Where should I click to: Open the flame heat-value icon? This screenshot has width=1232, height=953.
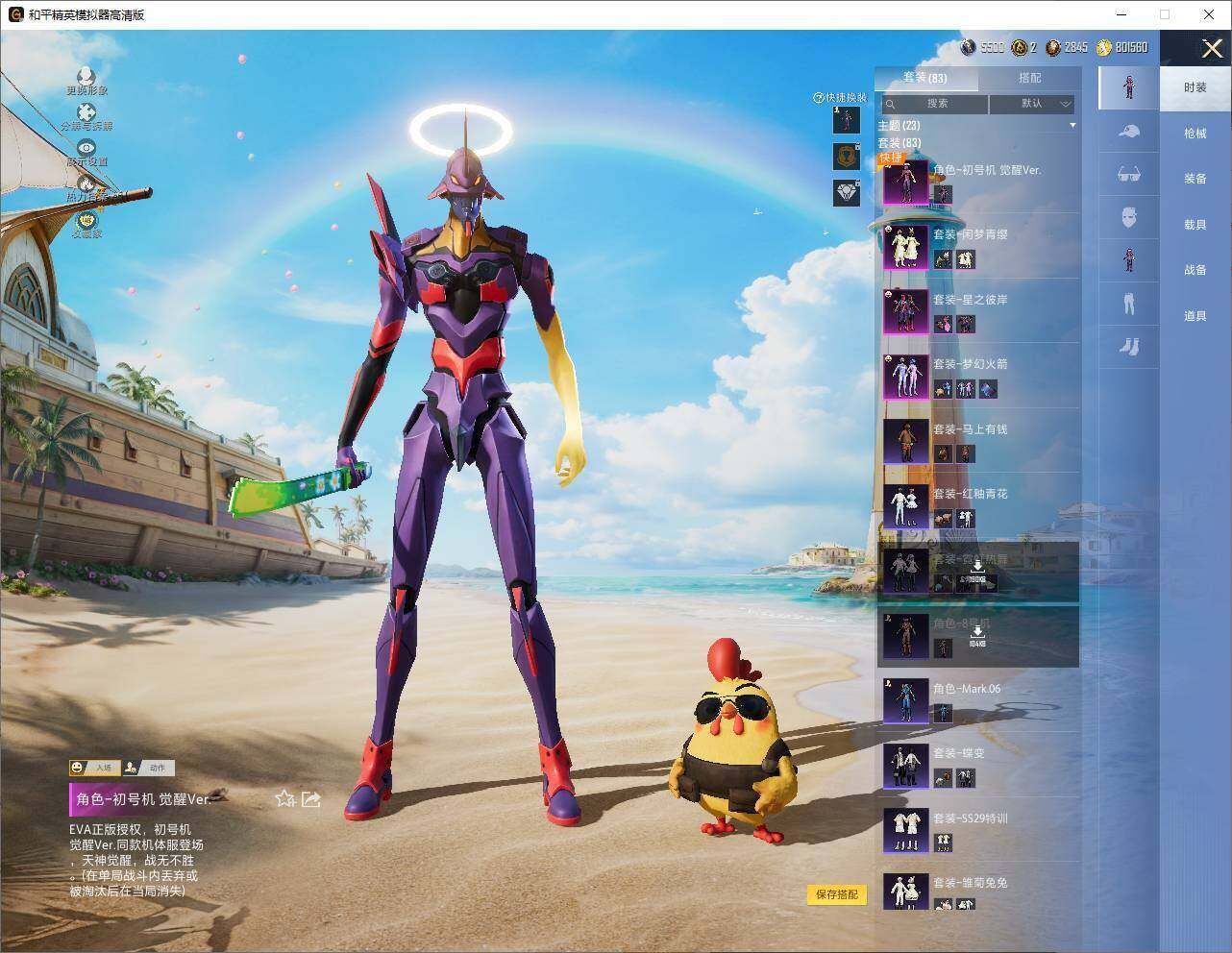[86, 183]
